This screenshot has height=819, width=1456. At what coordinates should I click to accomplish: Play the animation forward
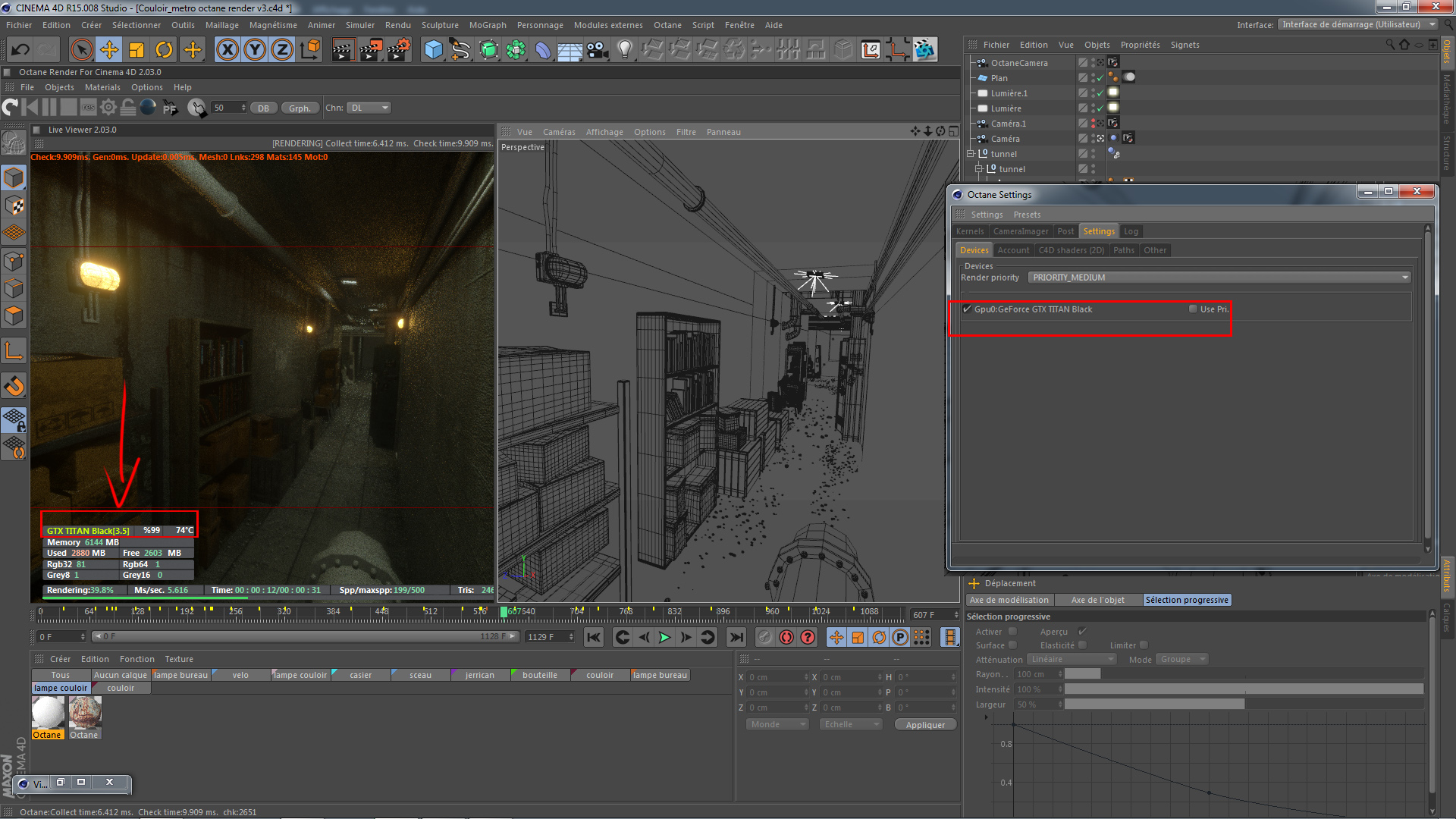point(664,637)
